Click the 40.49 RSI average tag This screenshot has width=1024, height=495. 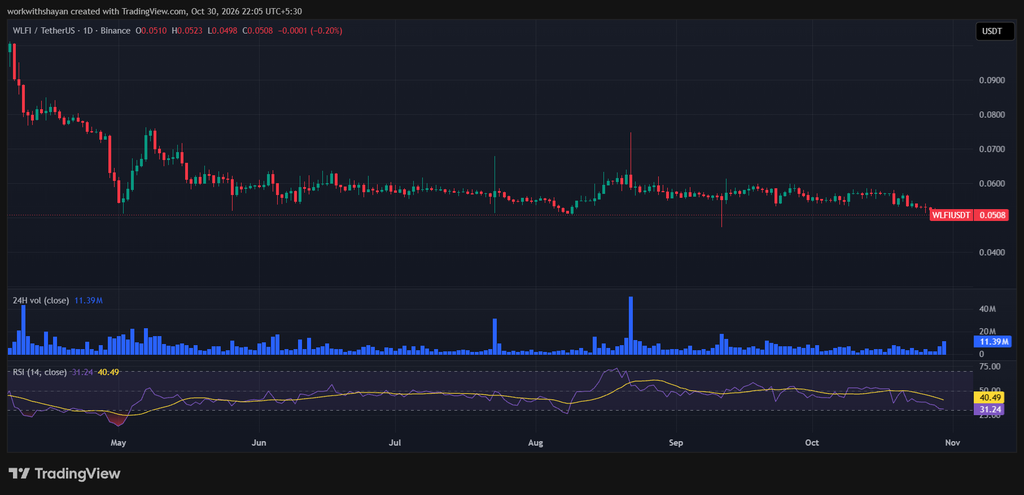coord(991,398)
